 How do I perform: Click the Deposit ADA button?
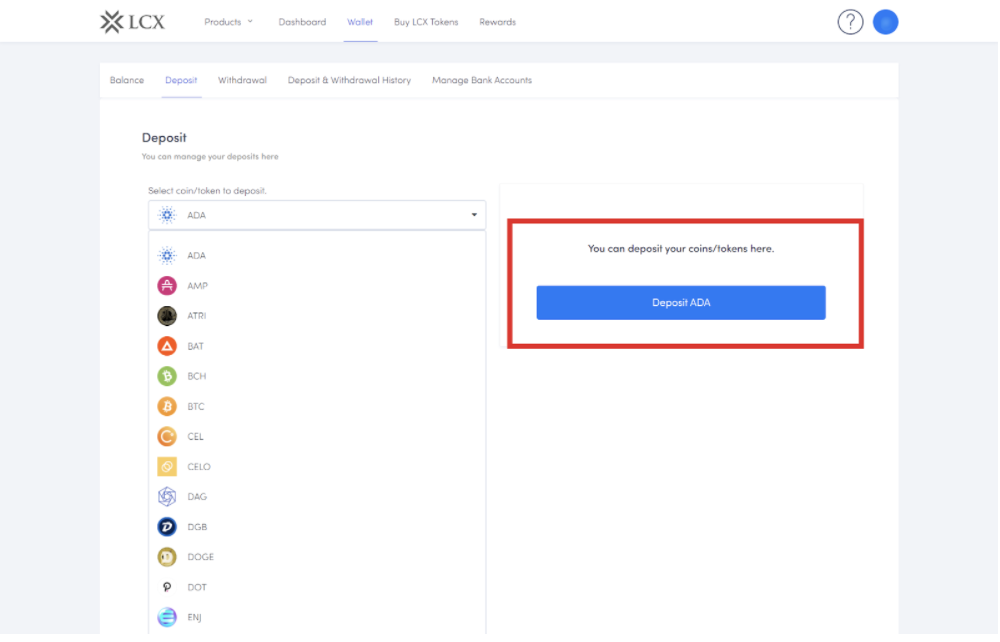pyautogui.click(x=681, y=303)
